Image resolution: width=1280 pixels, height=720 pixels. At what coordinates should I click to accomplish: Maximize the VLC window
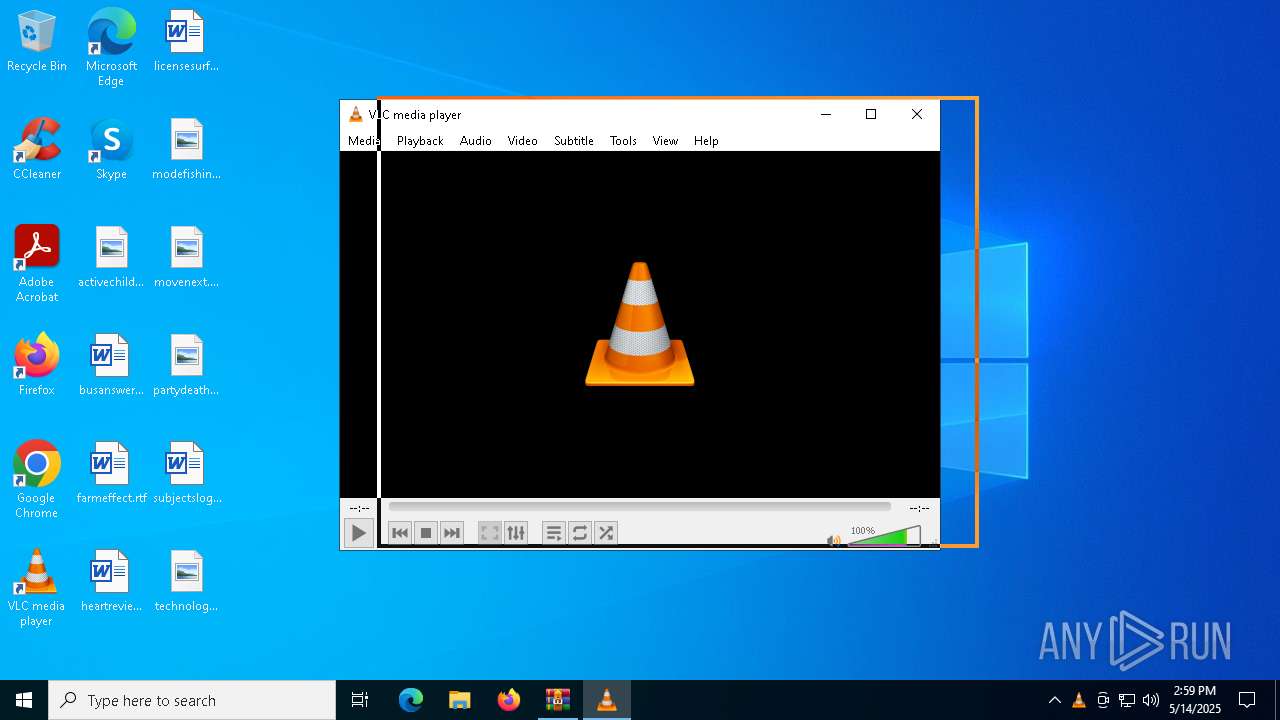pyautogui.click(x=871, y=114)
